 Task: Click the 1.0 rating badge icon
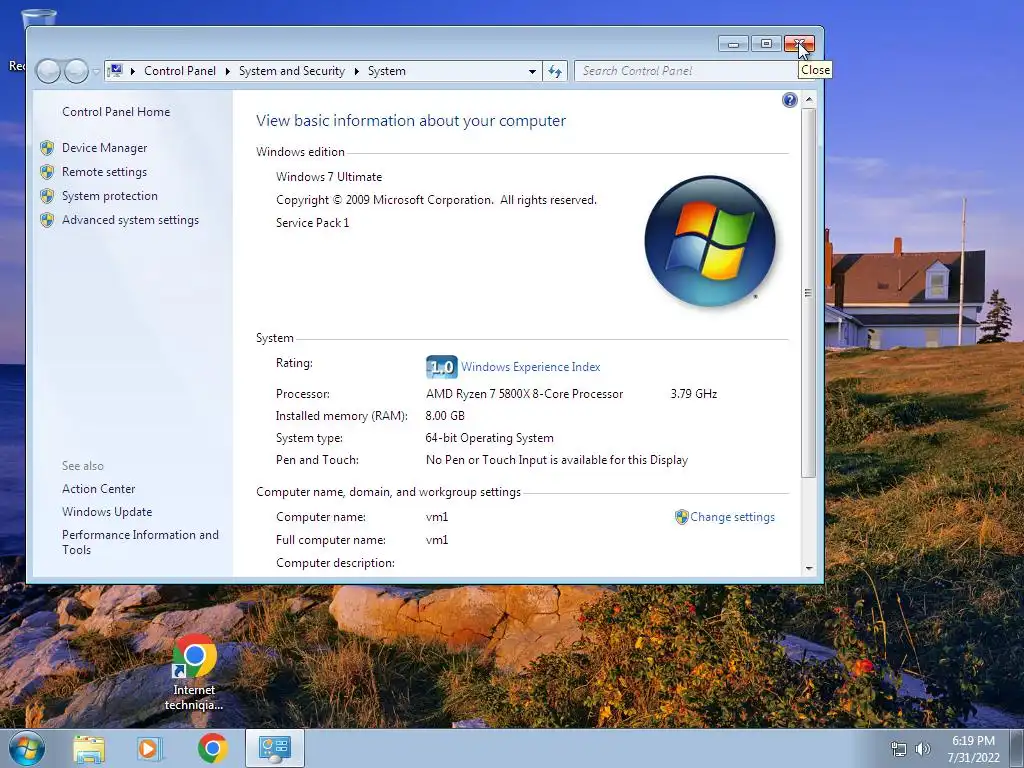click(441, 367)
